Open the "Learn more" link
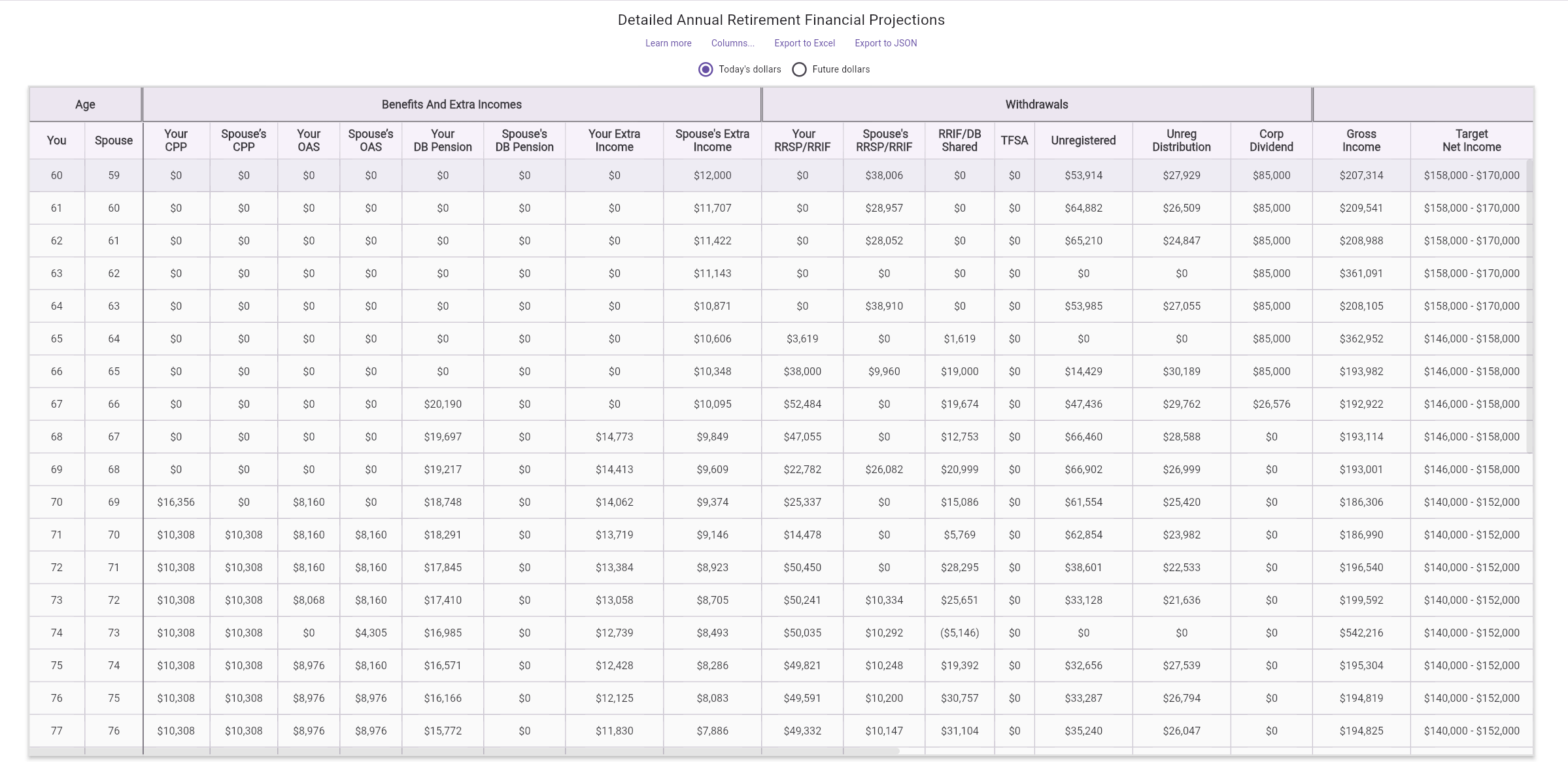1568x762 pixels. (x=668, y=43)
